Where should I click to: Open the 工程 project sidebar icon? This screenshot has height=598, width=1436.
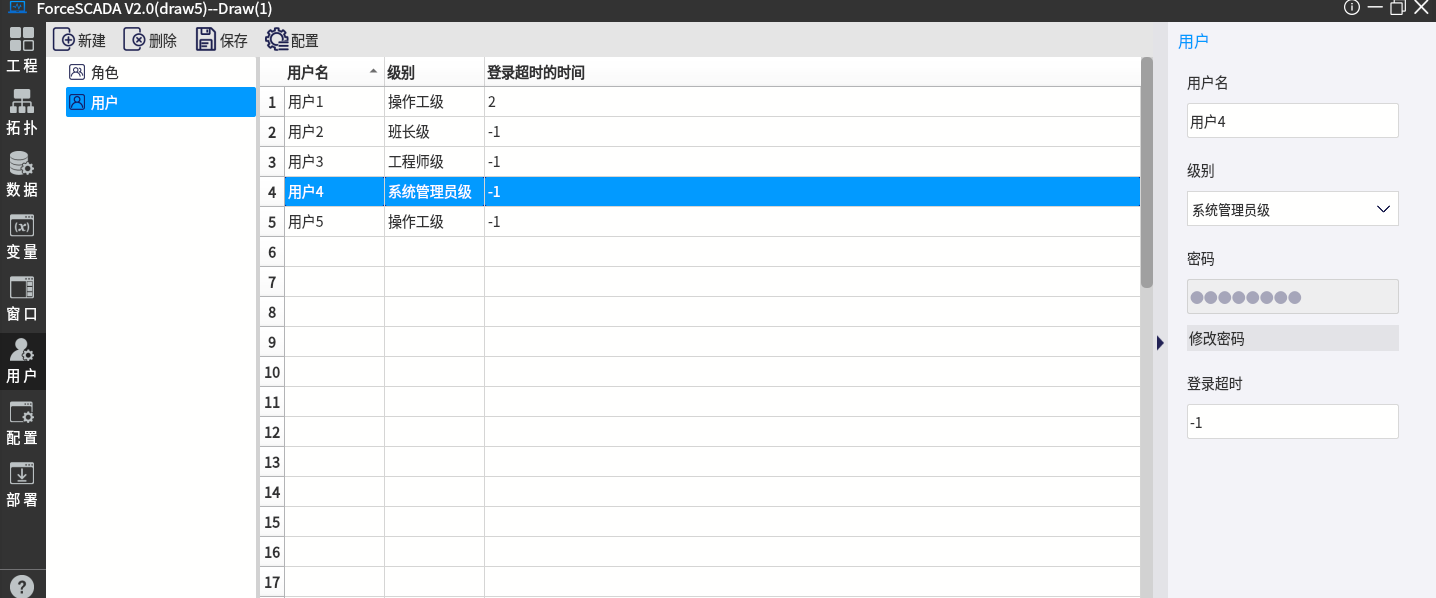tap(22, 50)
